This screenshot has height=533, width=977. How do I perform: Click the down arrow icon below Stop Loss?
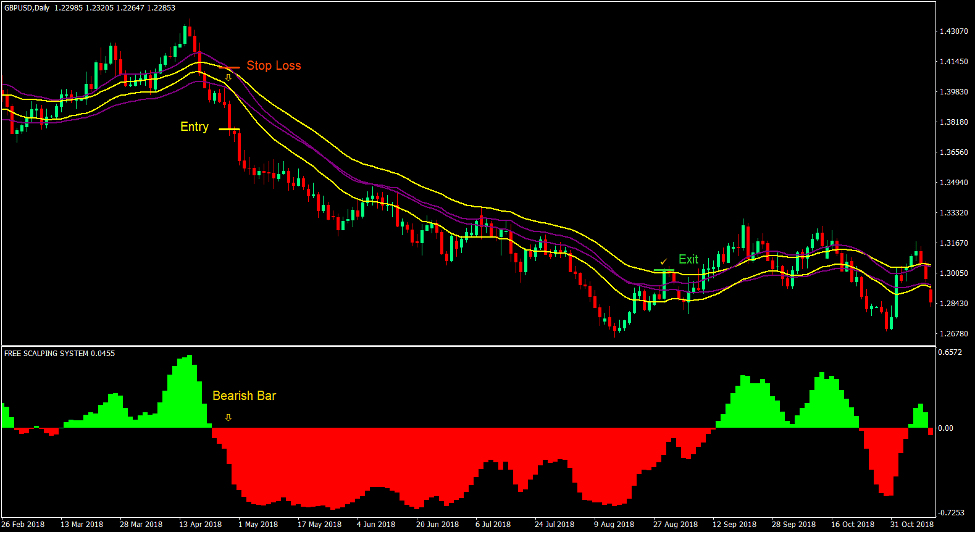228,77
